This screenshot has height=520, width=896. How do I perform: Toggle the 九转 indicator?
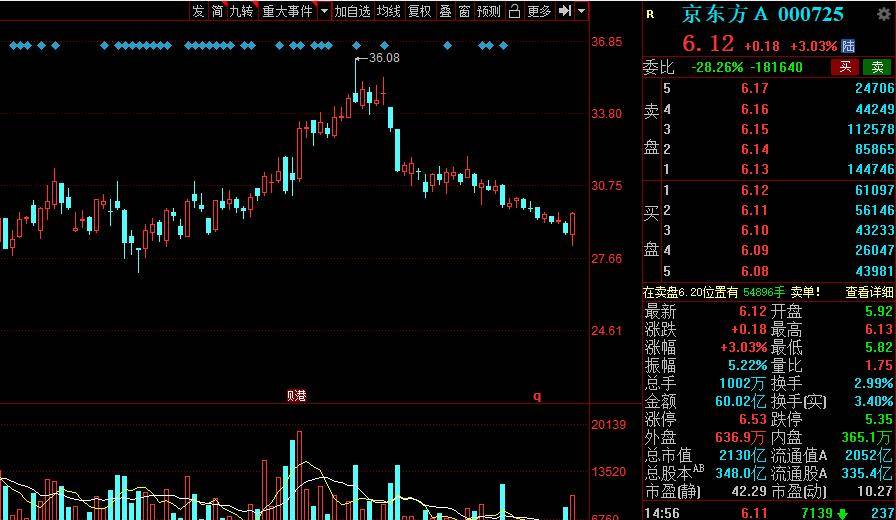241,11
